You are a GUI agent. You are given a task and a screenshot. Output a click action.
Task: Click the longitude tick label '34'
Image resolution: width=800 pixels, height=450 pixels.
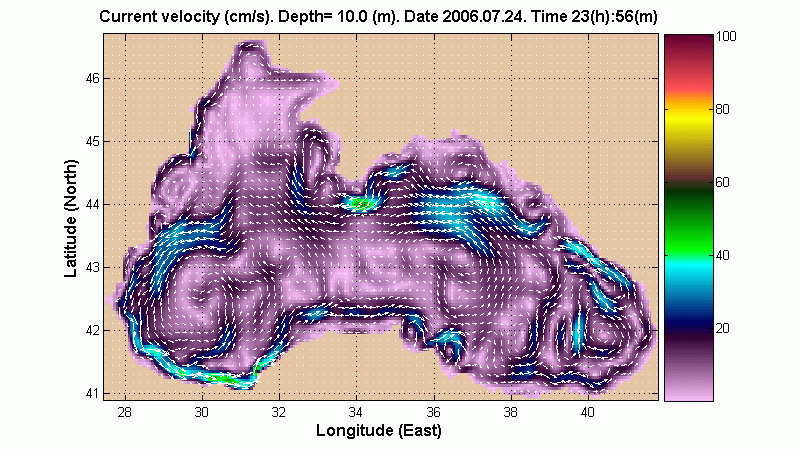pyautogui.click(x=356, y=412)
